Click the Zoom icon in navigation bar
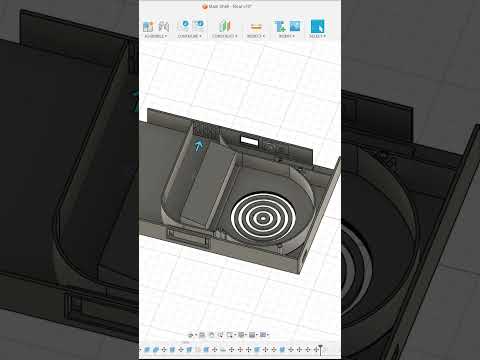 coord(220,335)
